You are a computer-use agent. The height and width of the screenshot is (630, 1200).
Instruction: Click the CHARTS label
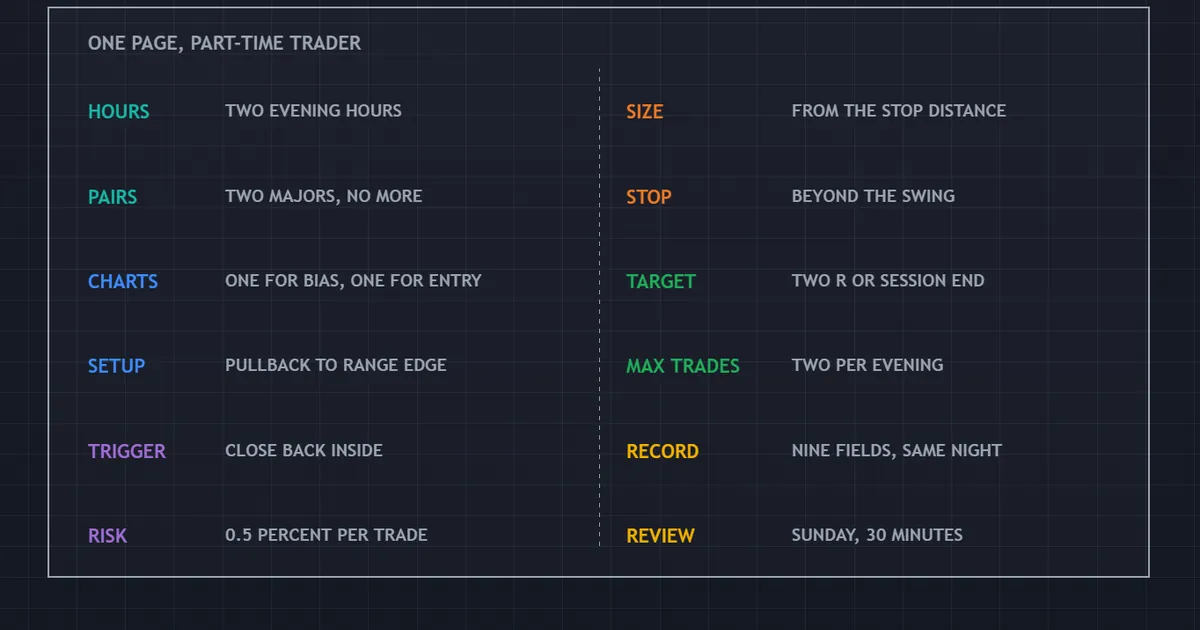pos(123,282)
